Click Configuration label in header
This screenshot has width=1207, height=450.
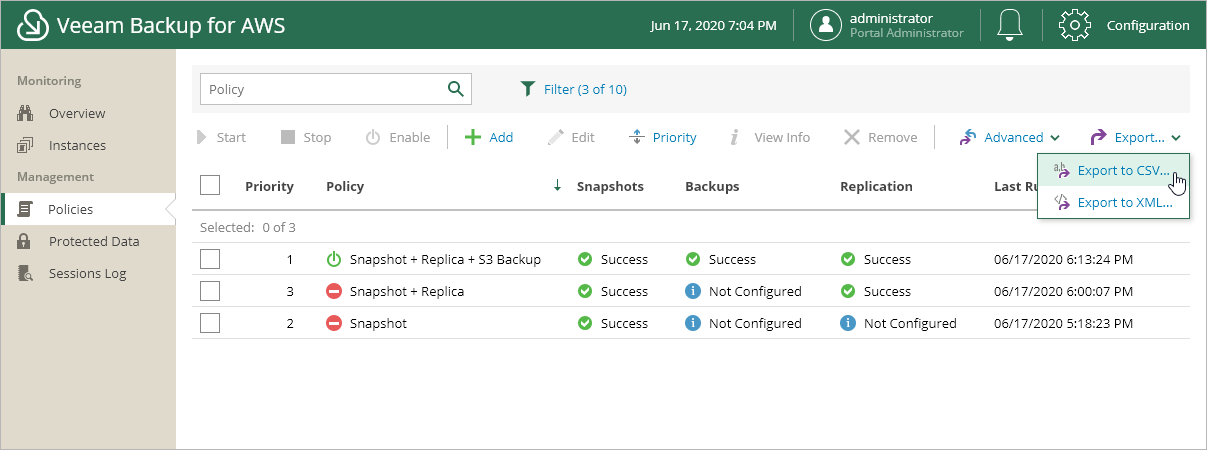click(x=1148, y=25)
